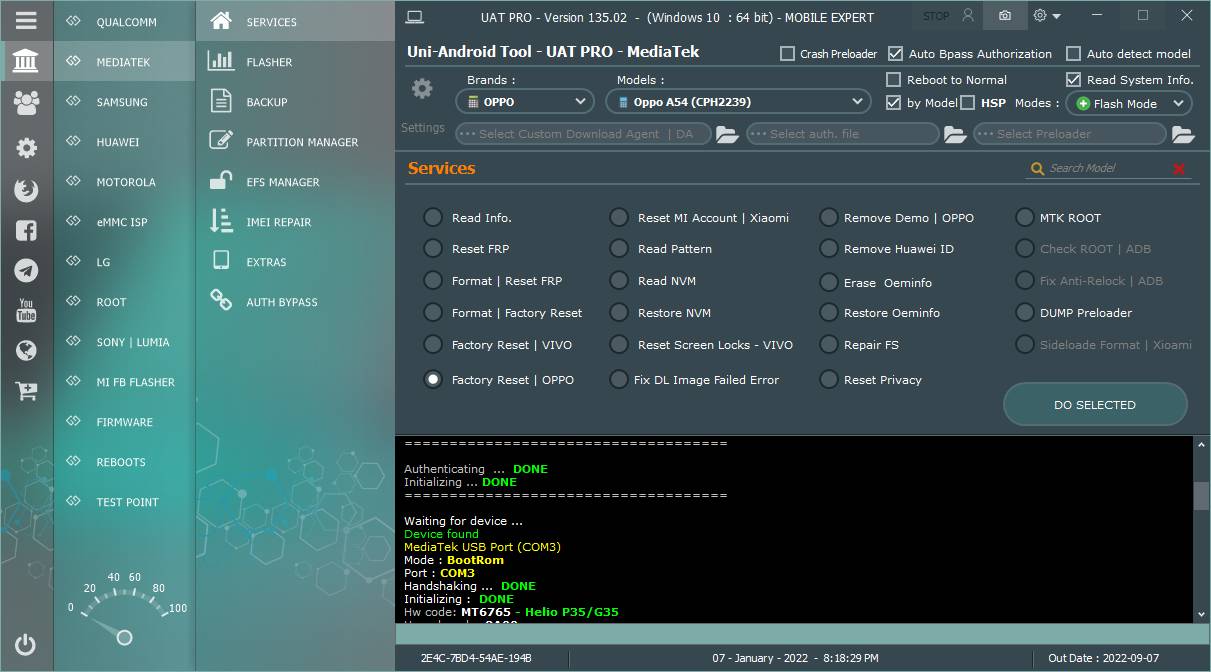
Task: Open Models dropdown Oppo A54 (CPH2239)
Action: tap(738, 102)
